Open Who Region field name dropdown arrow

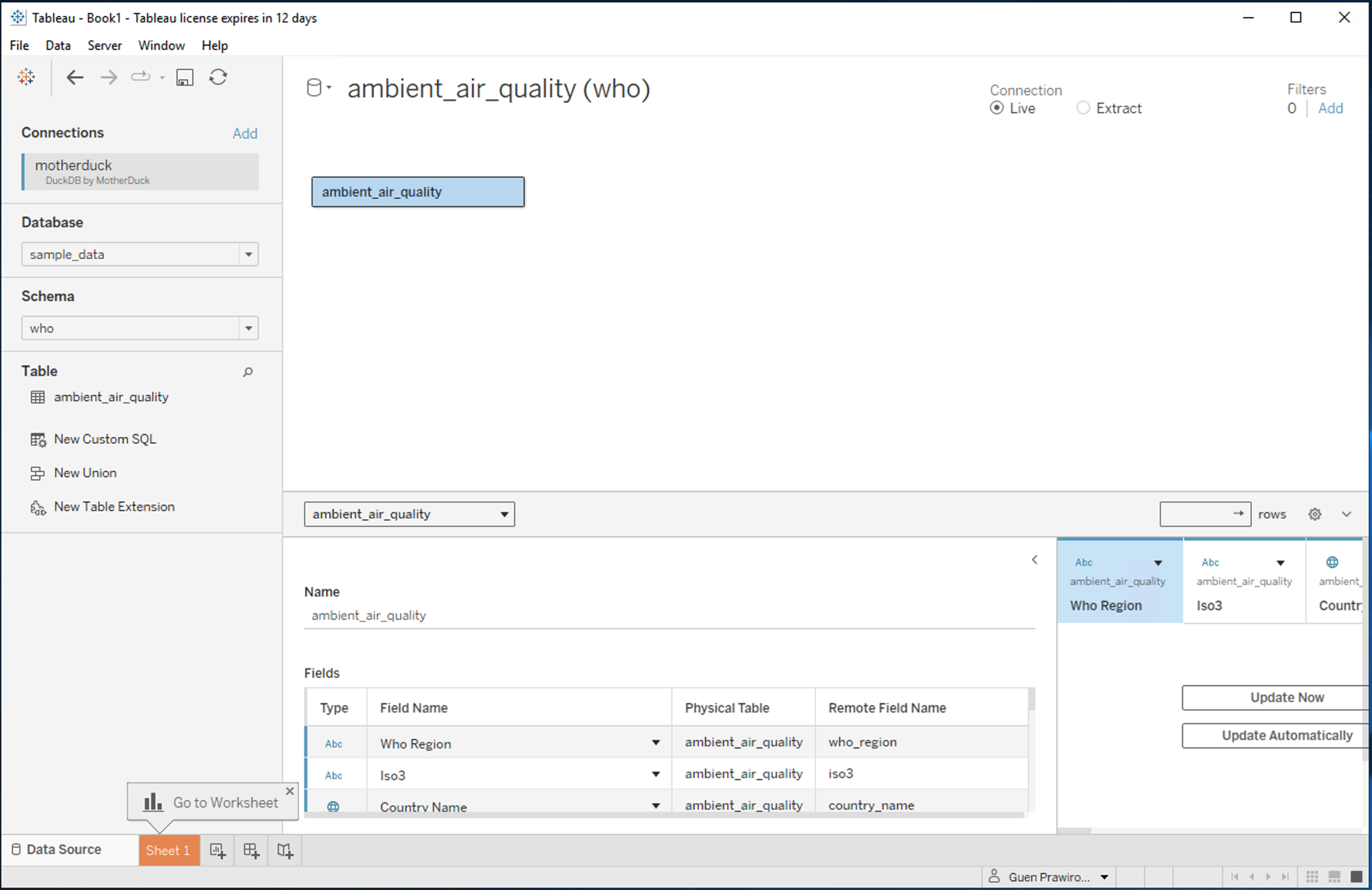tap(656, 742)
